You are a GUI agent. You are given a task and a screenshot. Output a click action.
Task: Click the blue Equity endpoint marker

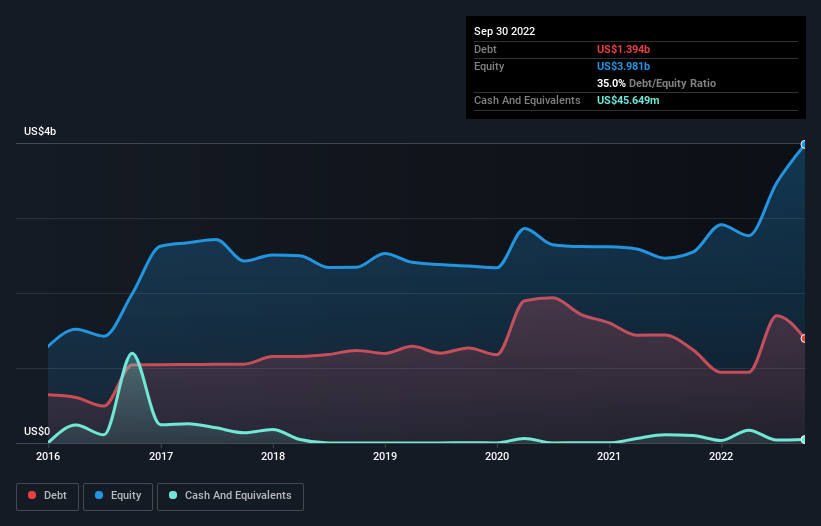click(804, 144)
